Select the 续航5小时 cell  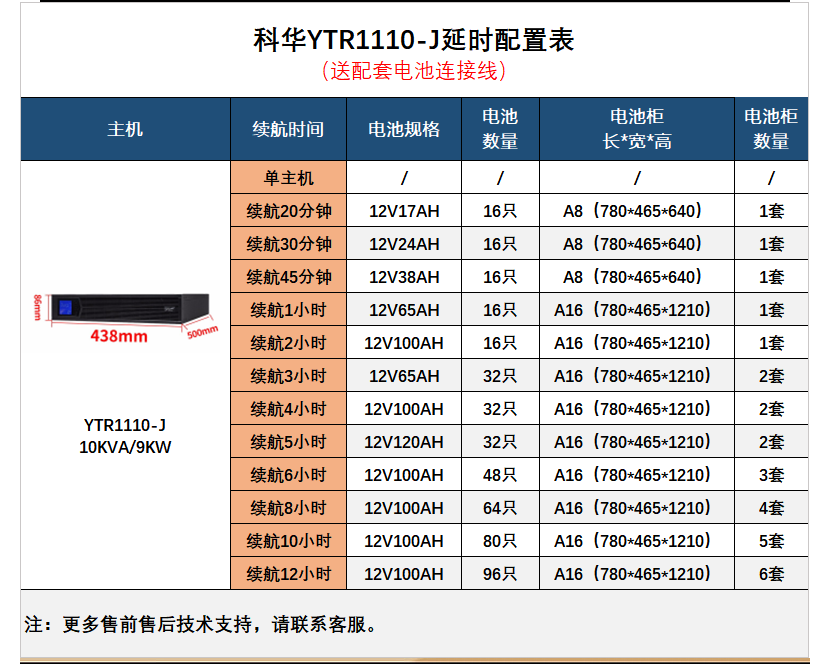coord(288,442)
